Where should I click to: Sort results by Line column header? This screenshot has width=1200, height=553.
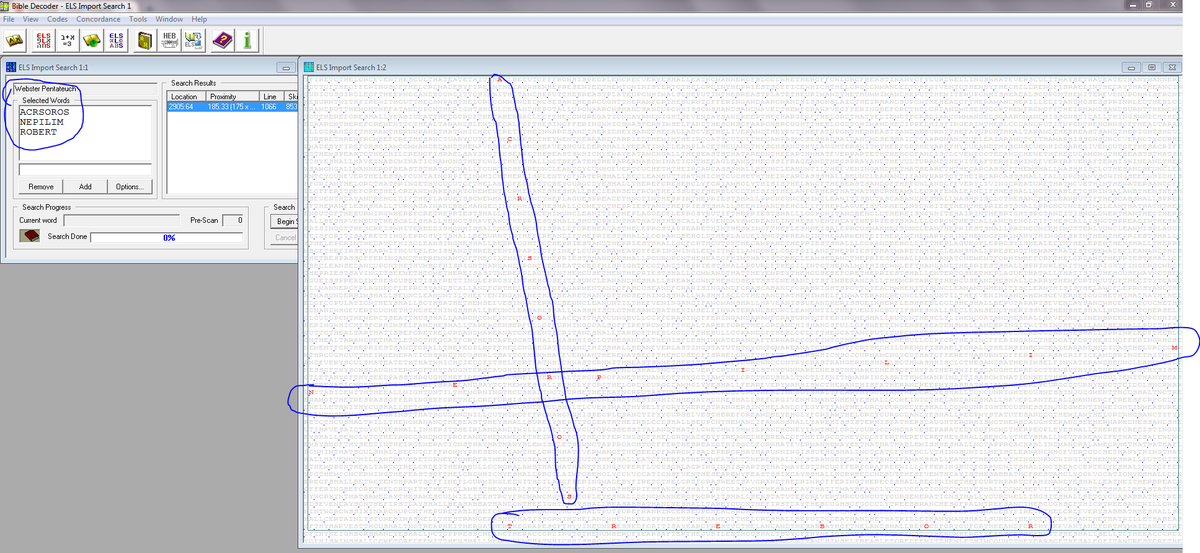tap(270, 96)
